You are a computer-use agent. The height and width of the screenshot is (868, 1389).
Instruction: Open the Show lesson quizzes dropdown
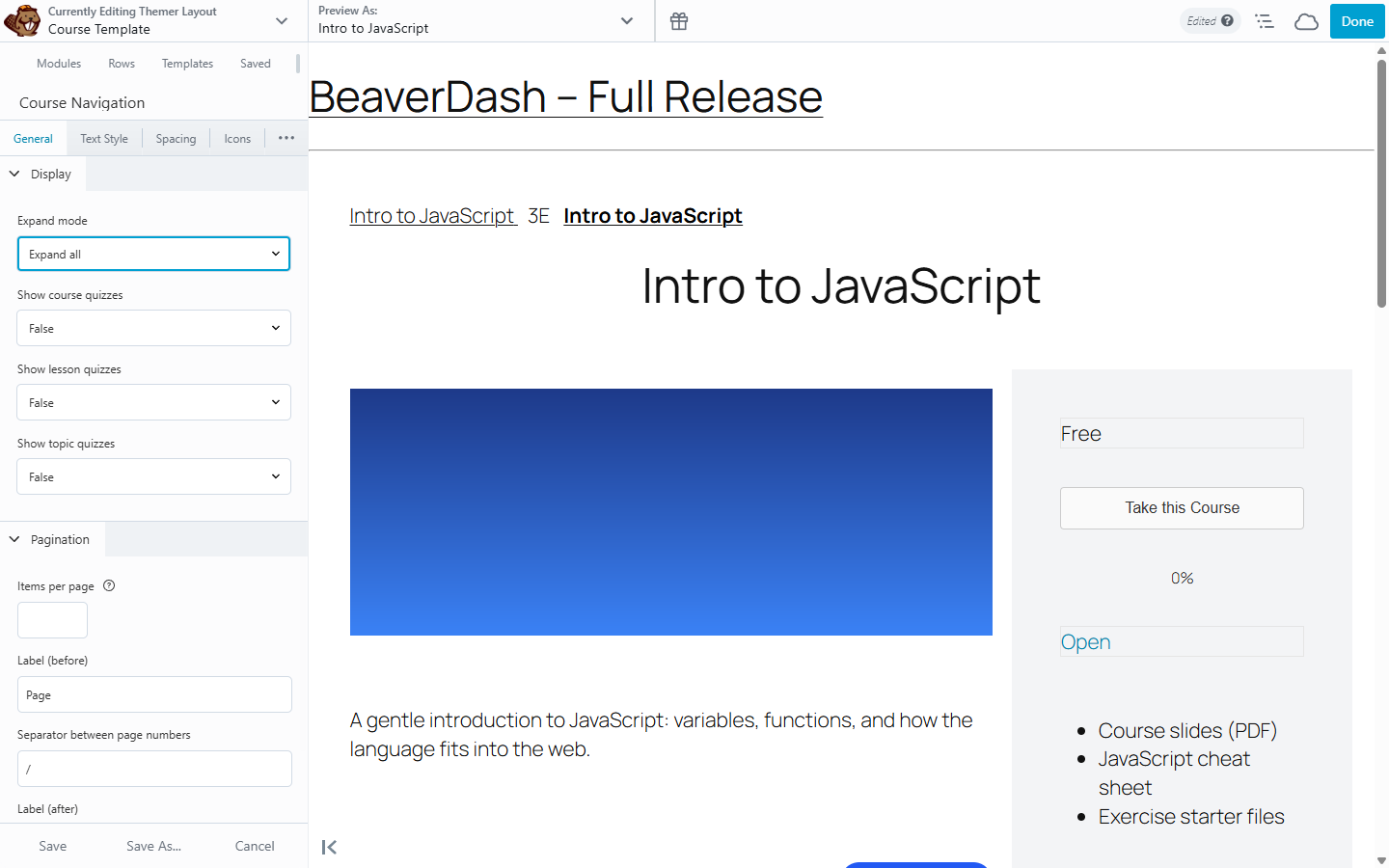point(153,402)
